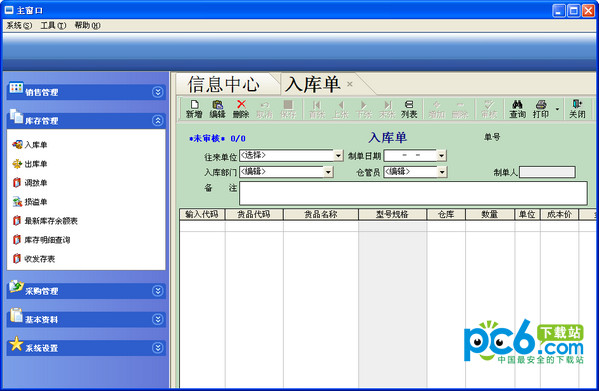Click the 新增 (New) toolbar icon
Screen dimensions: 599x391
[x=194, y=109]
